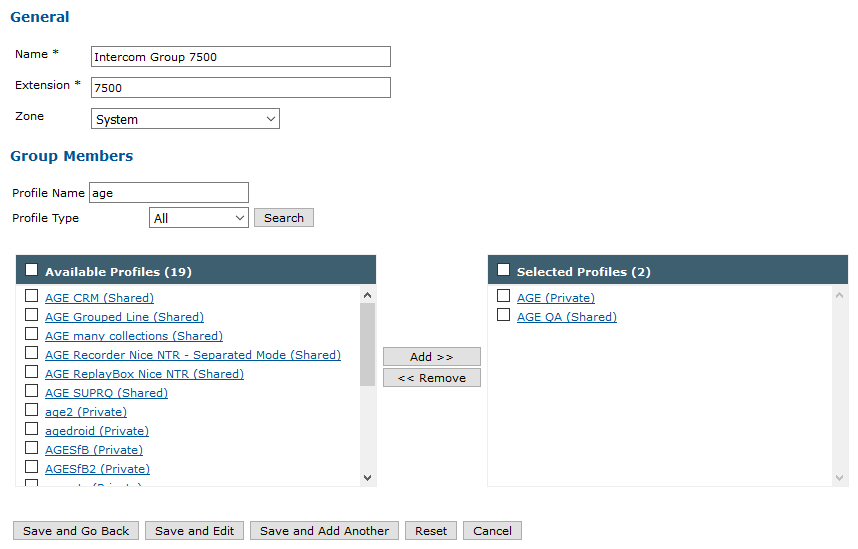Open the Zone dropdown

click(185, 119)
